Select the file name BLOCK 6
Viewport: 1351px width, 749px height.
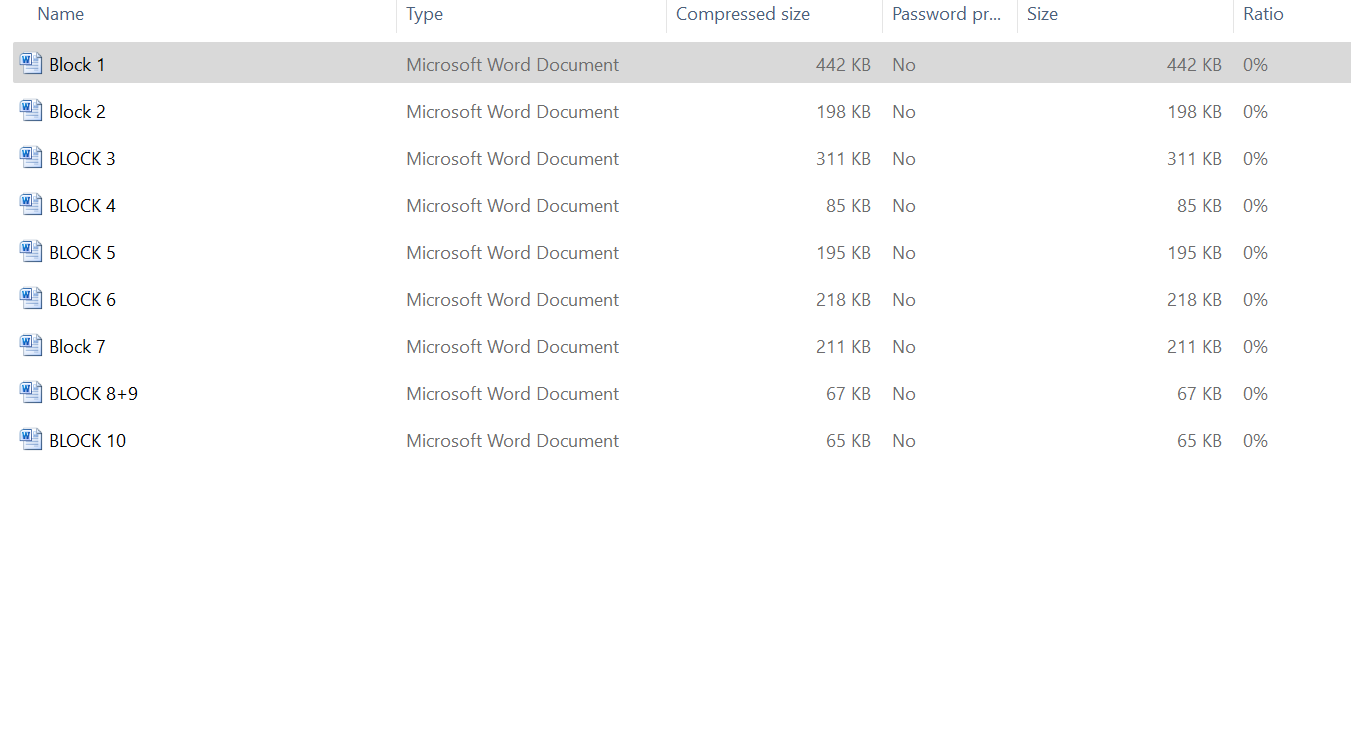pos(82,300)
